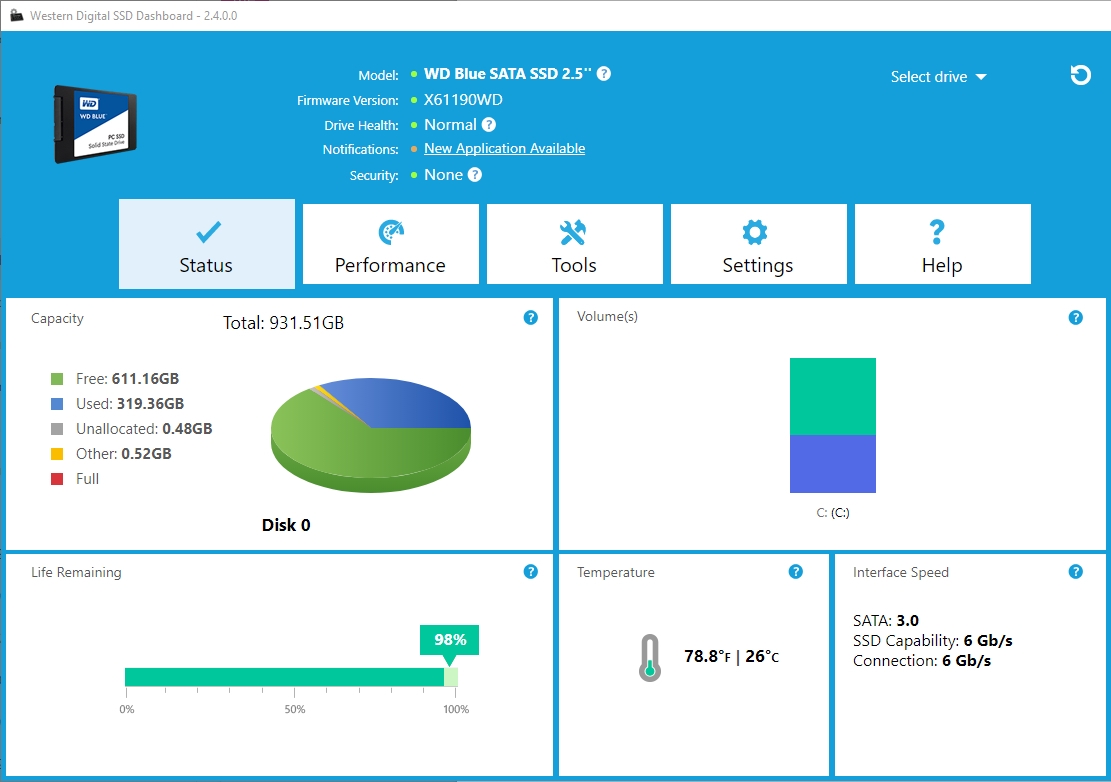Viewport: 1111px width, 782px height.
Task: Open the Select drive dropdown
Action: click(936, 76)
